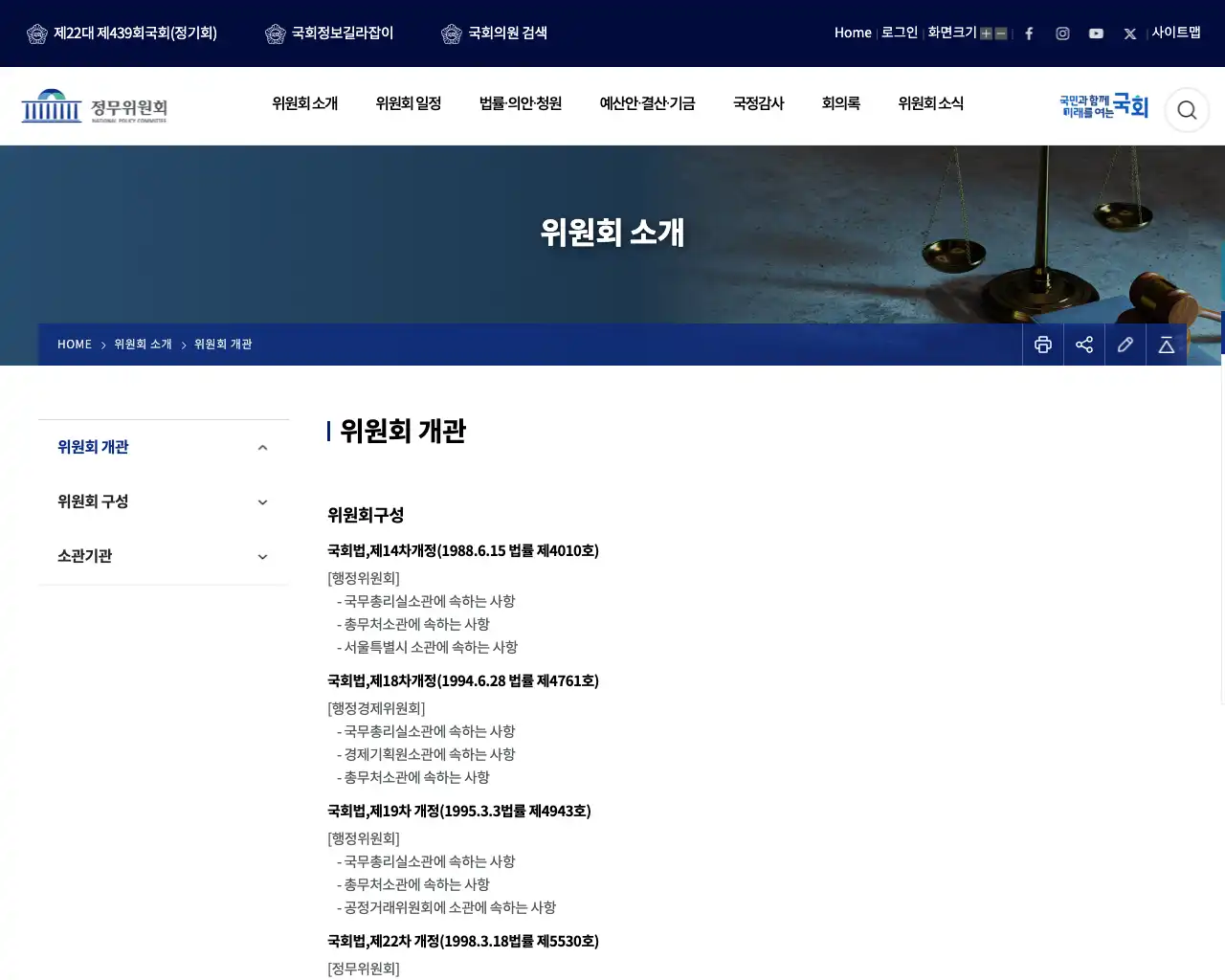Click 경제기획원소관에 속하는 사항 line
Image resolution: width=1225 pixels, height=980 pixels.
426,754
